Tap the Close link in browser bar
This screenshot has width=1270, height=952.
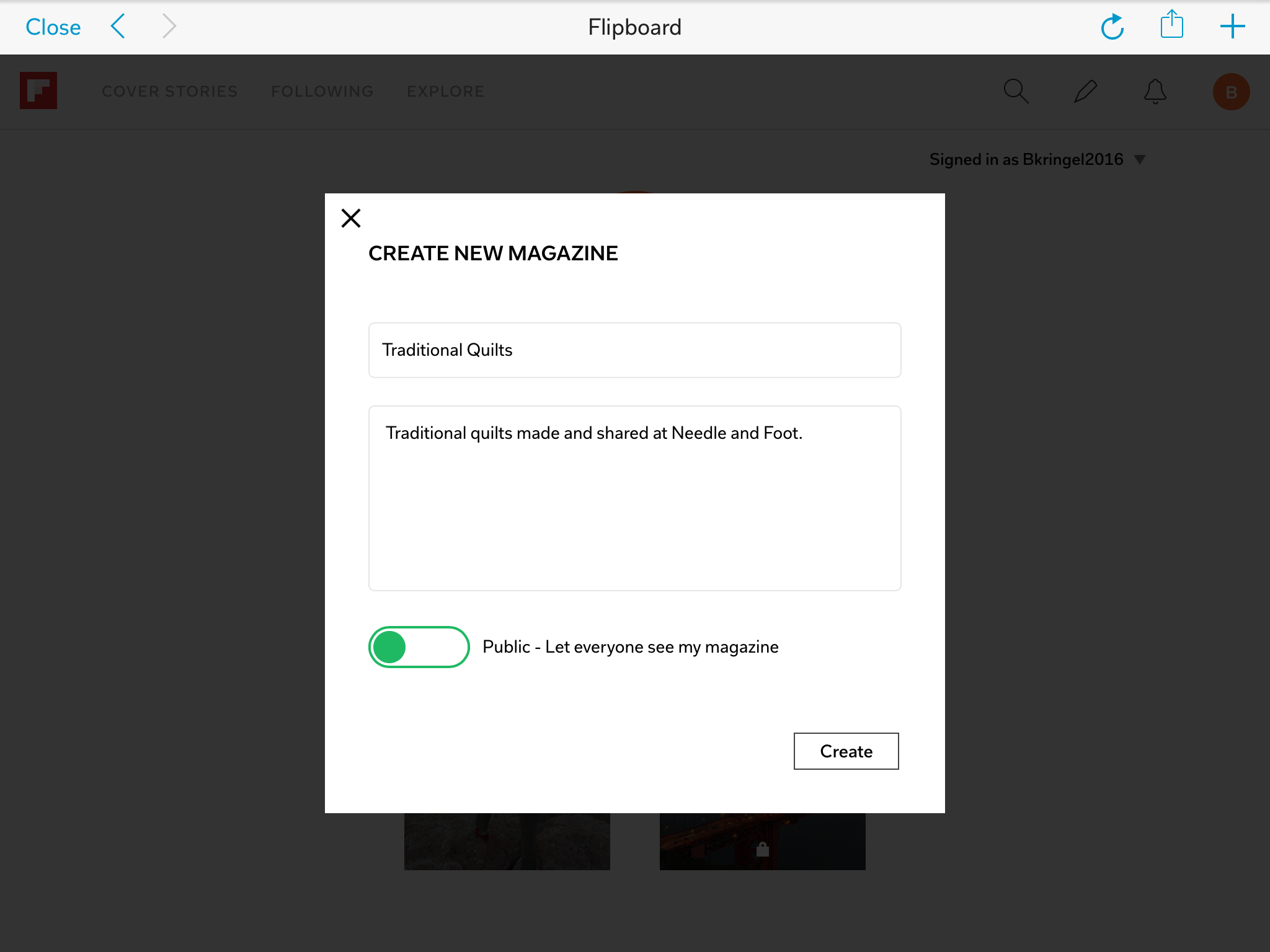click(53, 27)
